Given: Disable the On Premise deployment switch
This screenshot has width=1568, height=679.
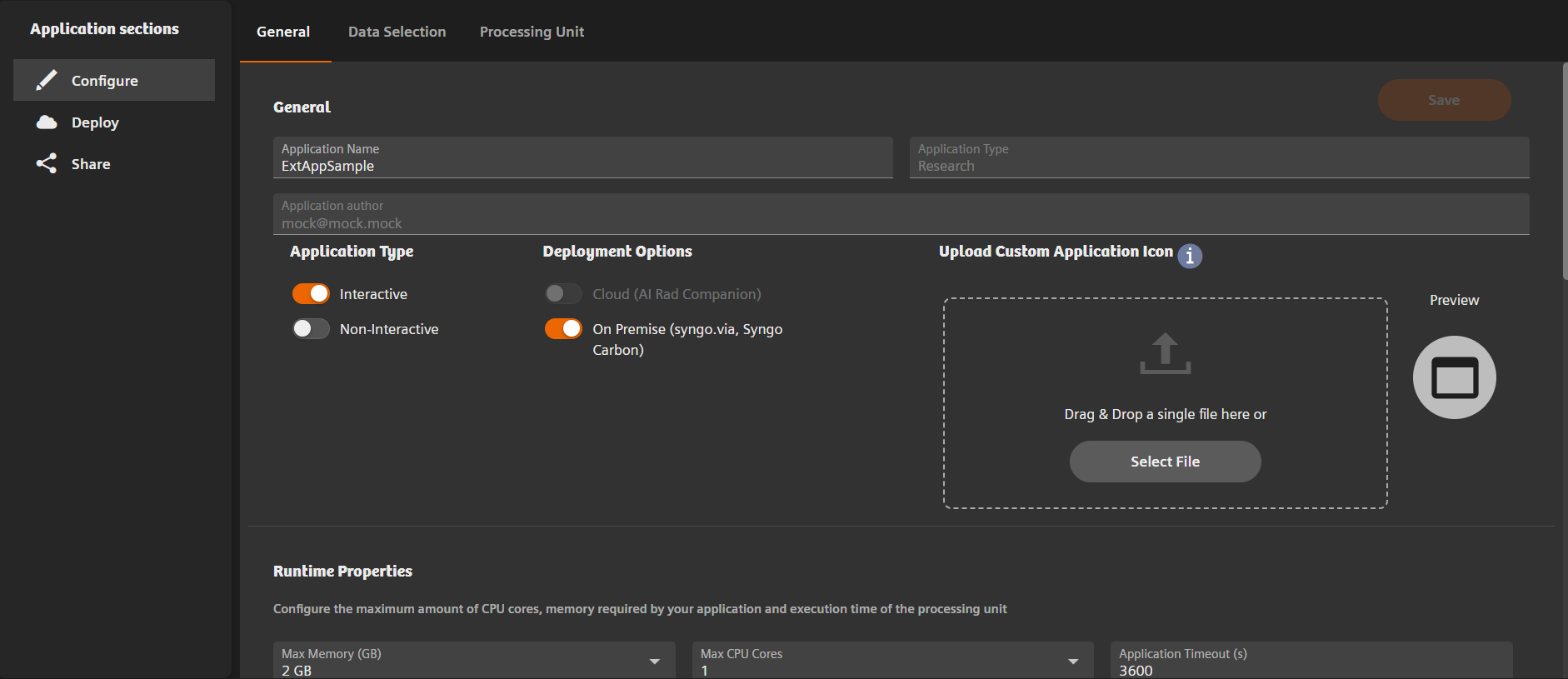Looking at the screenshot, I should [563, 329].
